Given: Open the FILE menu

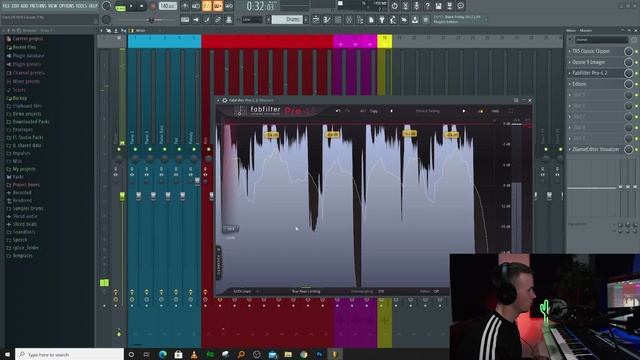Looking at the screenshot, I should [6, 6].
